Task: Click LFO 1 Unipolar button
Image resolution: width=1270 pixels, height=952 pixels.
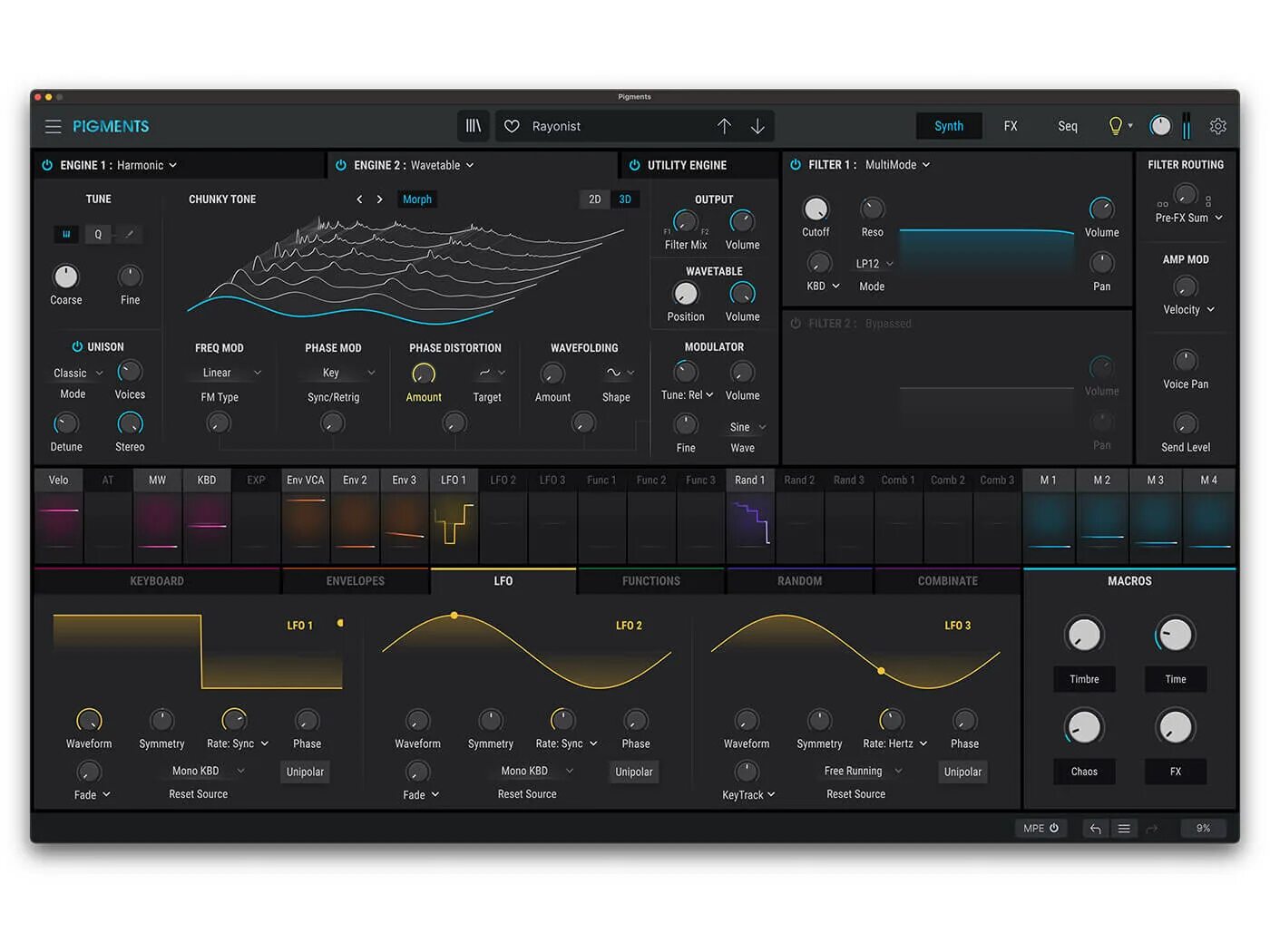Action: click(305, 772)
